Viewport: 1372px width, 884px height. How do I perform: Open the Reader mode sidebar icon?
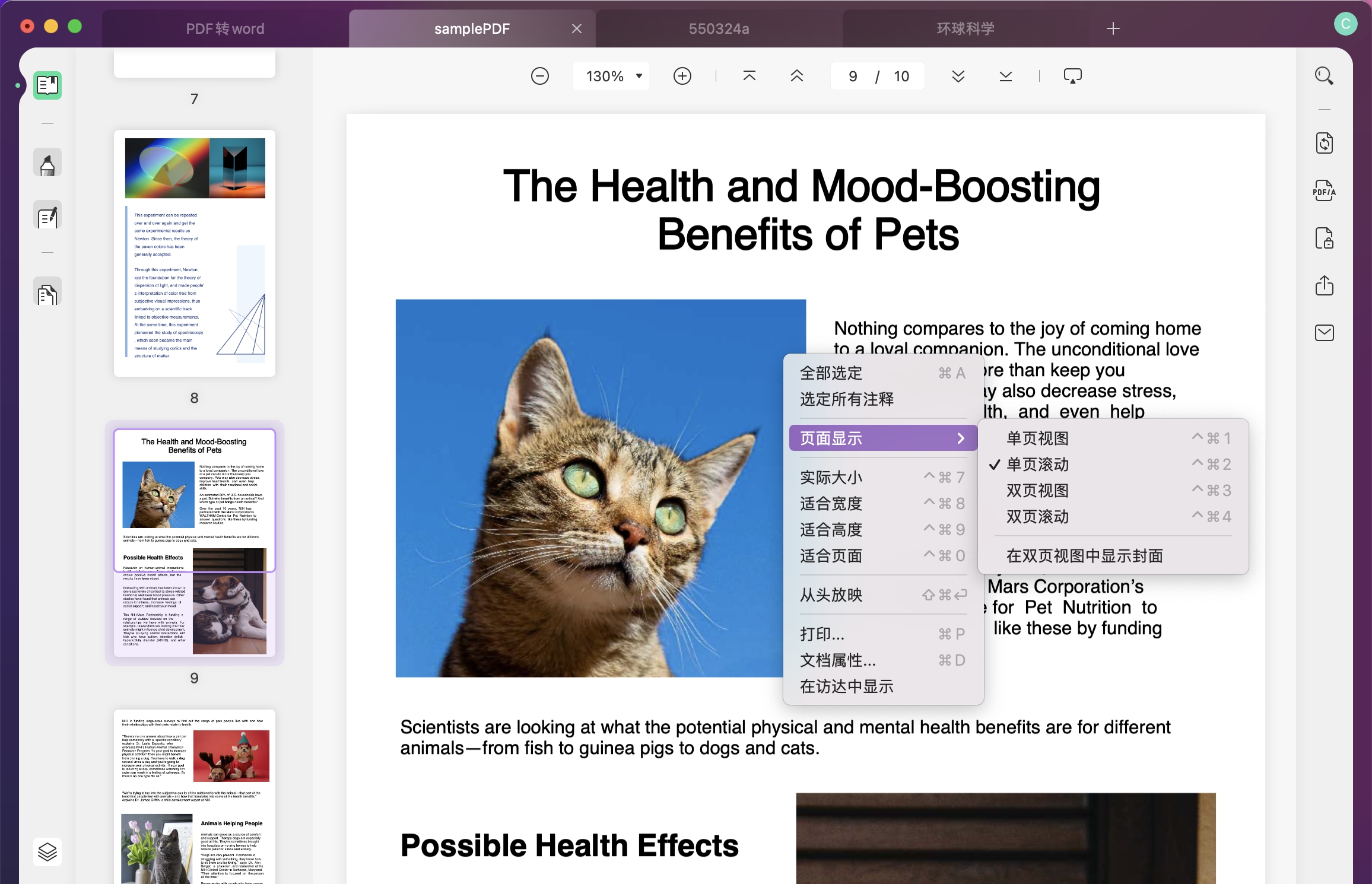47,85
